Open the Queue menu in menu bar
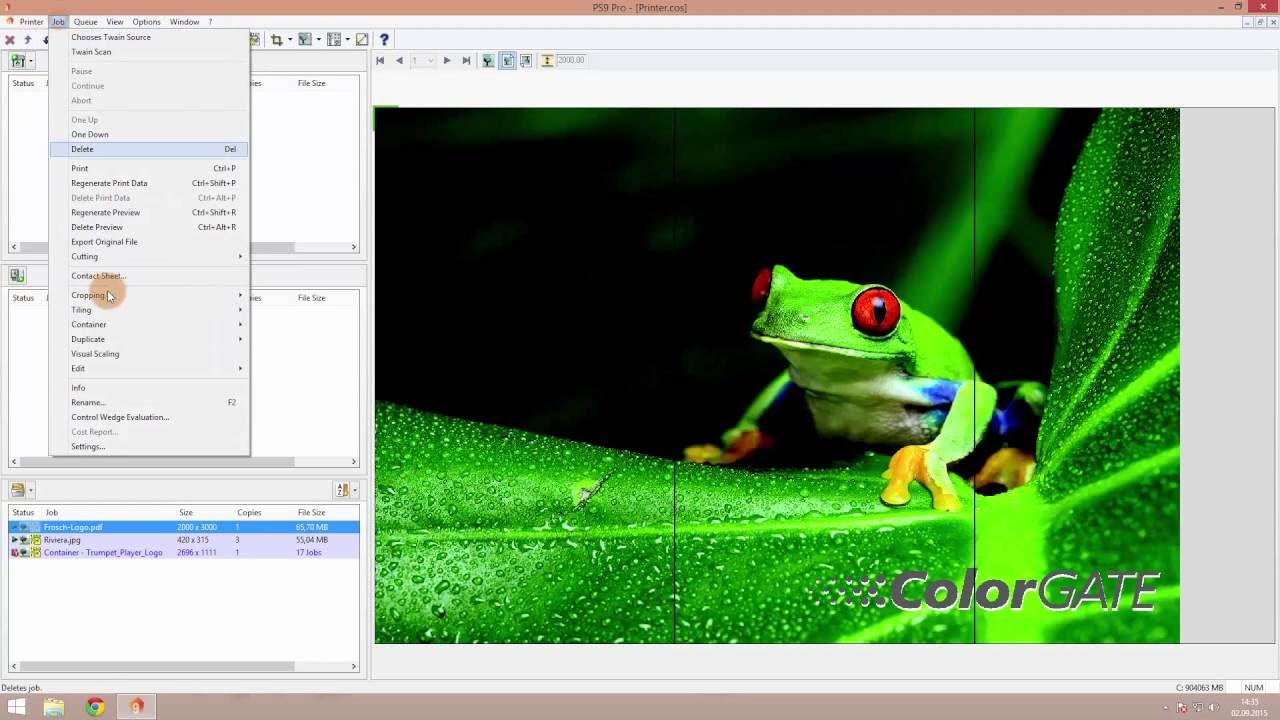The width and height of the screenshot is (1280, 720). click(85, 21)
